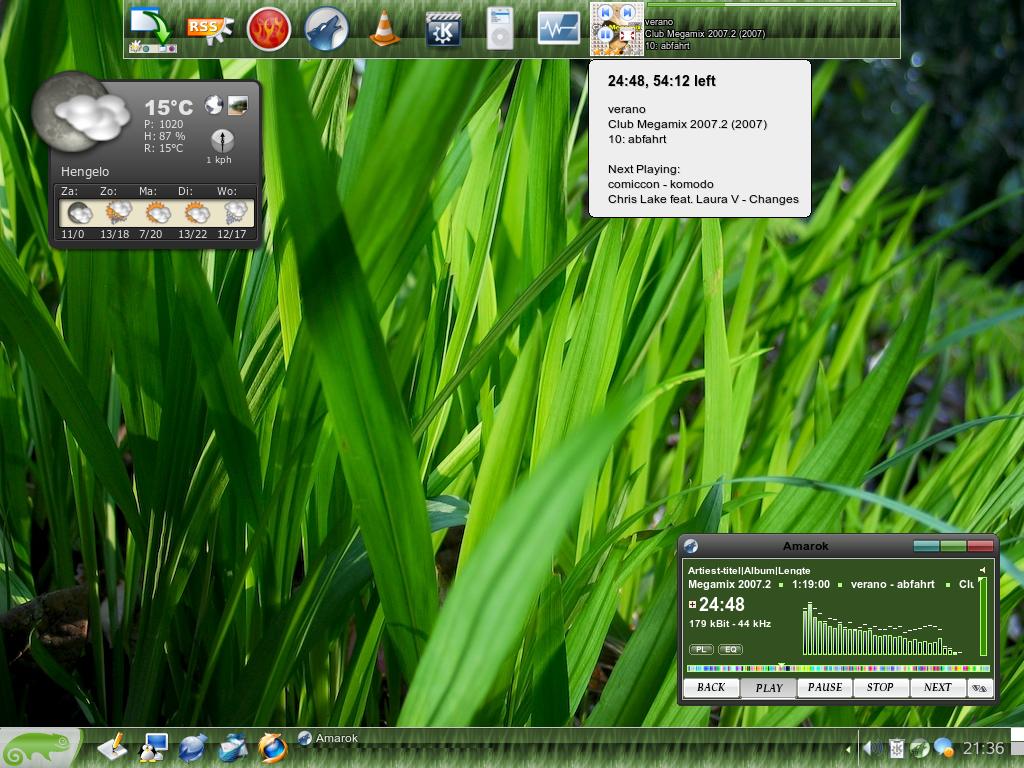Select Ma forecast day icon
1024x768 pixels.
click(x=157, y=213)
